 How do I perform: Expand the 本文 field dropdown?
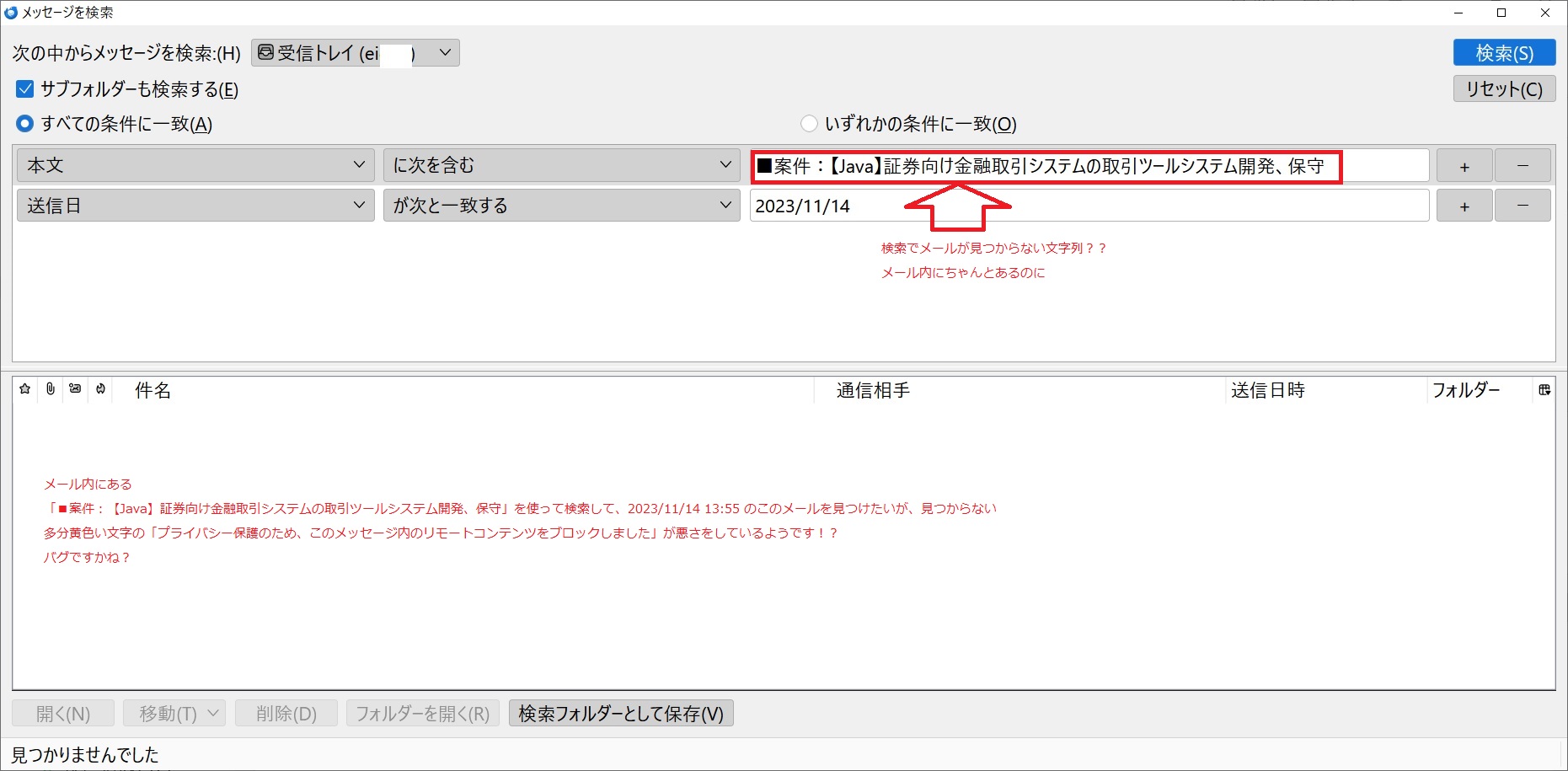195,166
